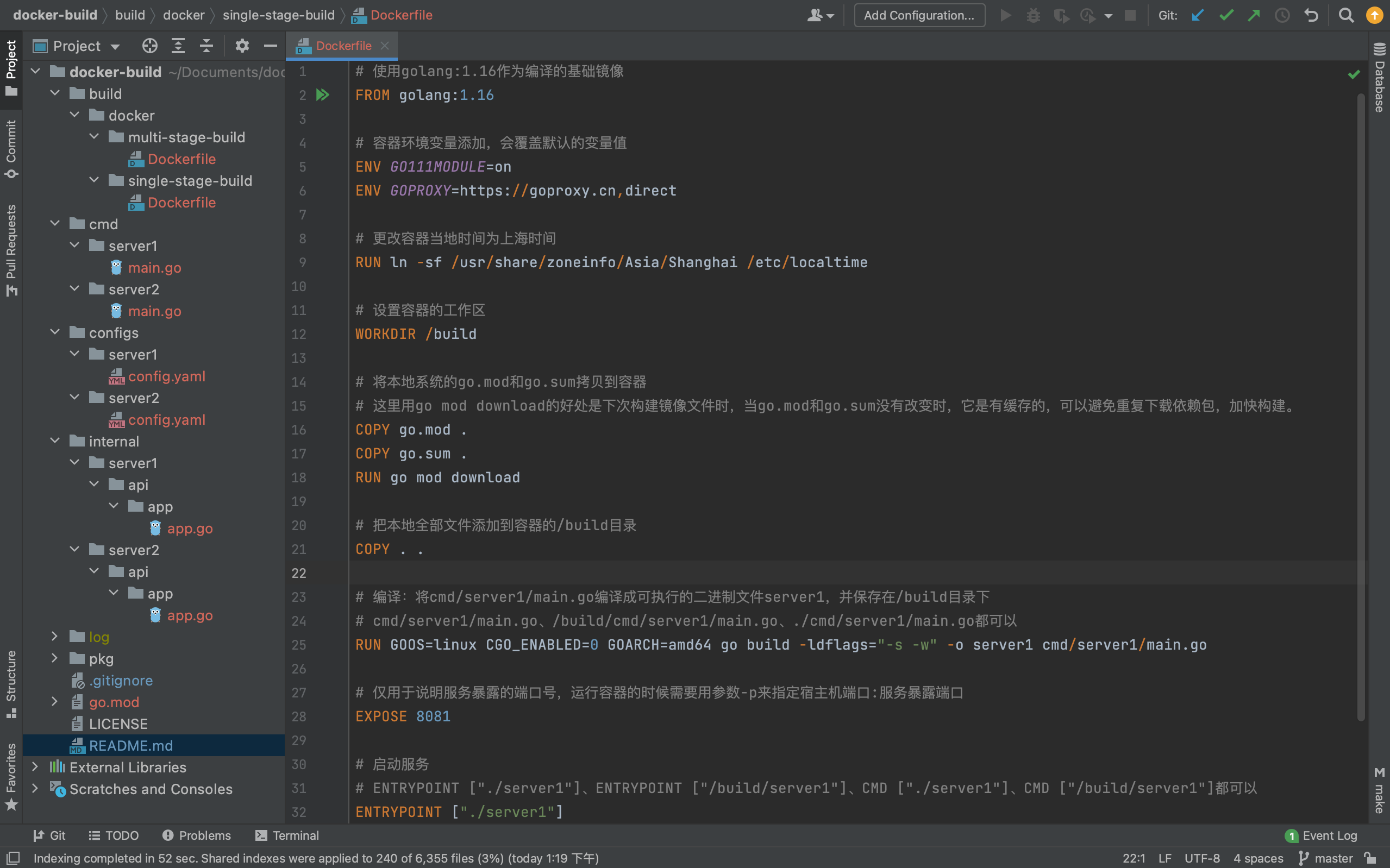The width and height of the screenshot is (1390, 868).
Task: Click the Collapse All icon in Project panel
Action: pyautogui.click(x=206, y=46)
